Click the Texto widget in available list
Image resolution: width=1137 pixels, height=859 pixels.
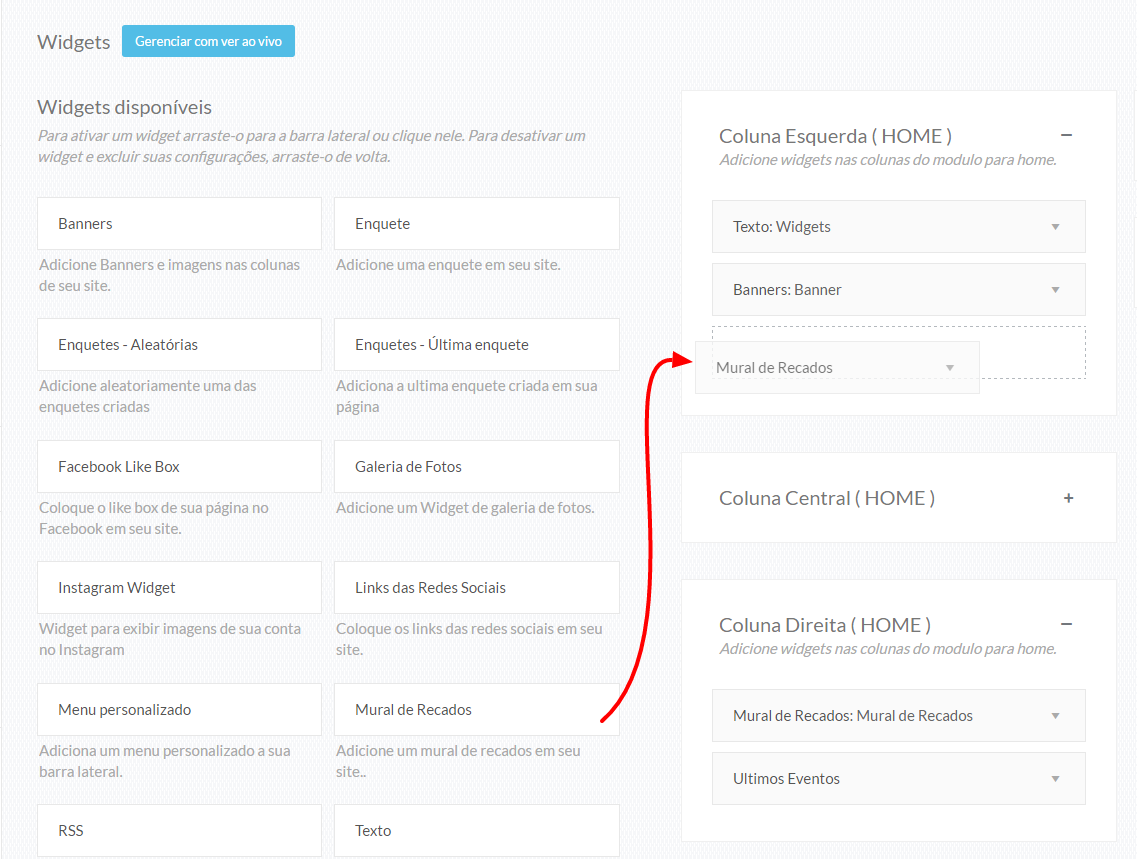click(x=476, y=830)
